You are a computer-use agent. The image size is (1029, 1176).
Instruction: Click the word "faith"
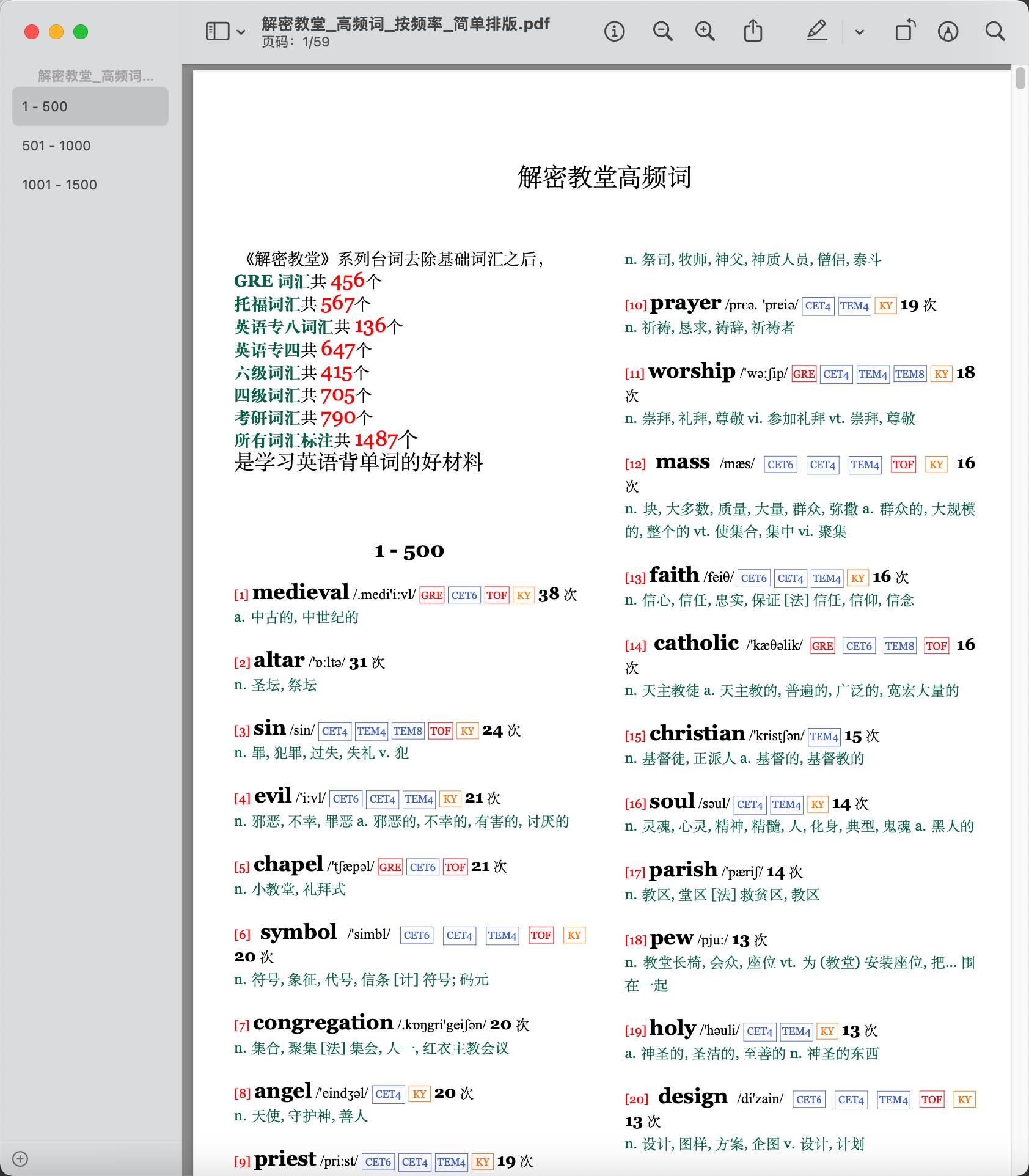pos(674,575)
